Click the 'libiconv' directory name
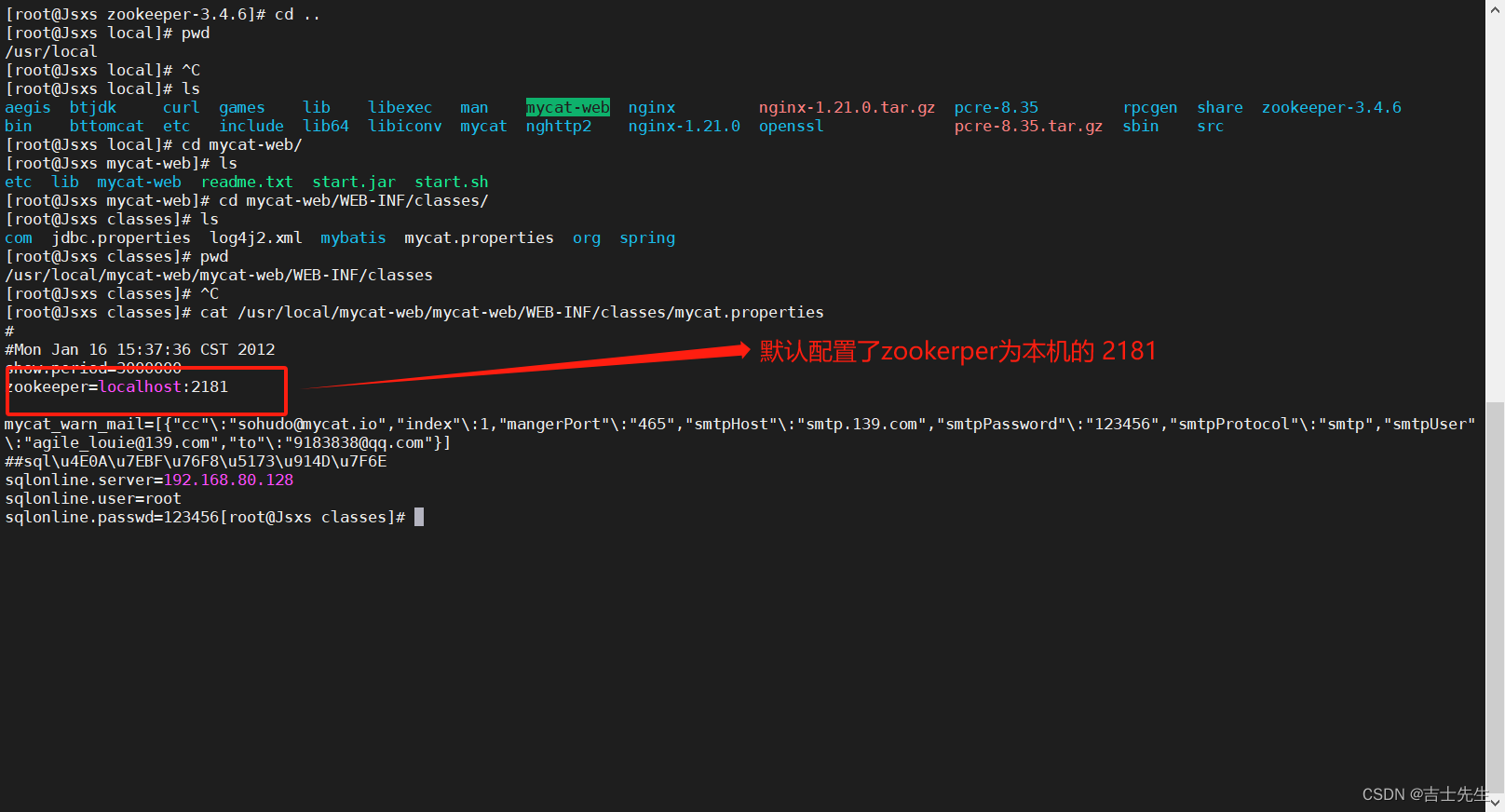The width and height of the screenshot is (1505, 812). pyautogui.click(x=405, y=127)
